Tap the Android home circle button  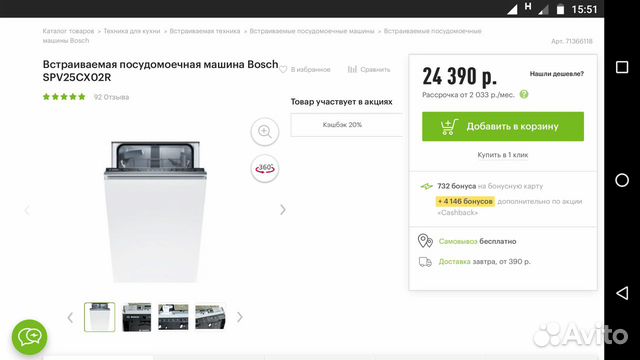click(x=622, y=180)
